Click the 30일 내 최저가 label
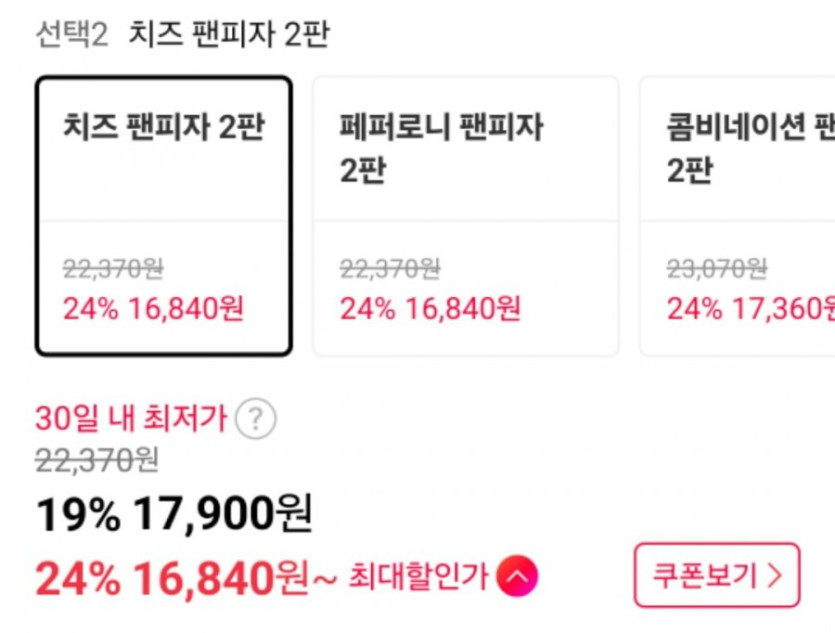 coord(130,418)
